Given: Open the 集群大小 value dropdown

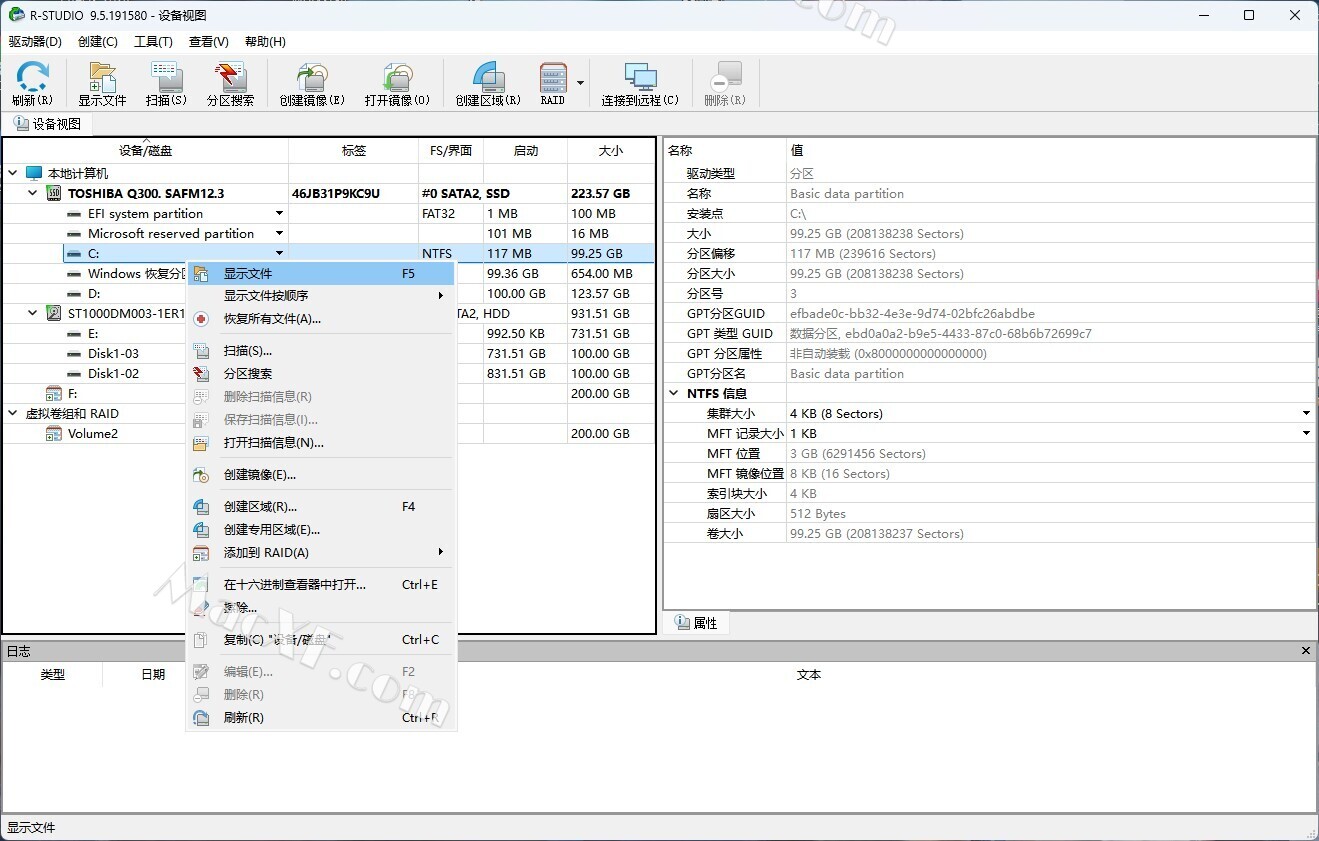Looking at the screenshot, I should [x=1306, y=413].
